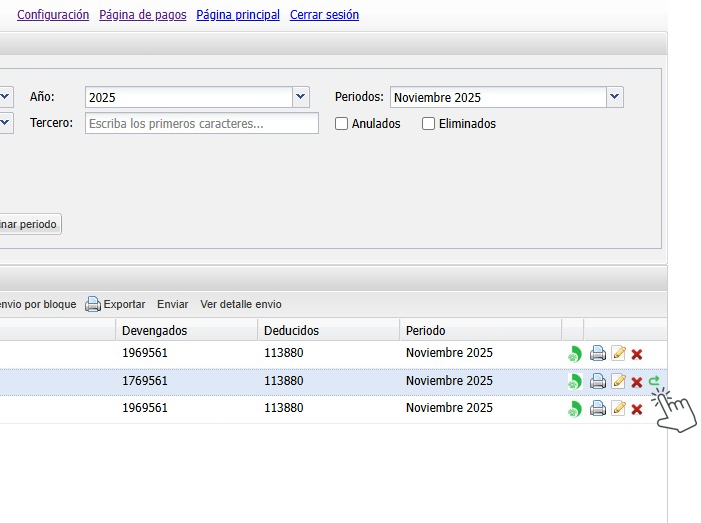Screen dimensions: 701x523
Task: Go to Página de pagos link
Action: click(x=143, y=15)
